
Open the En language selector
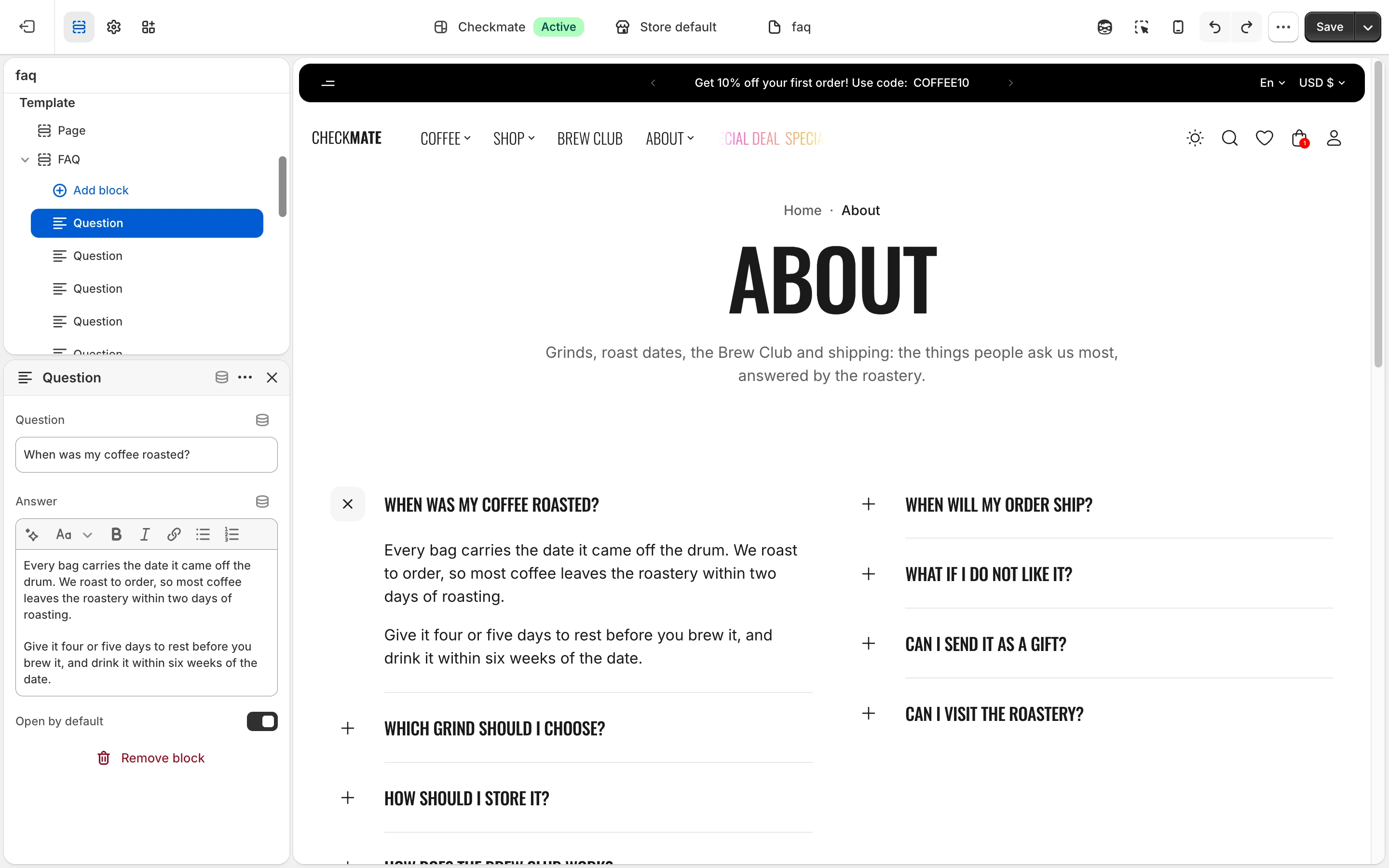[1272, 82]
